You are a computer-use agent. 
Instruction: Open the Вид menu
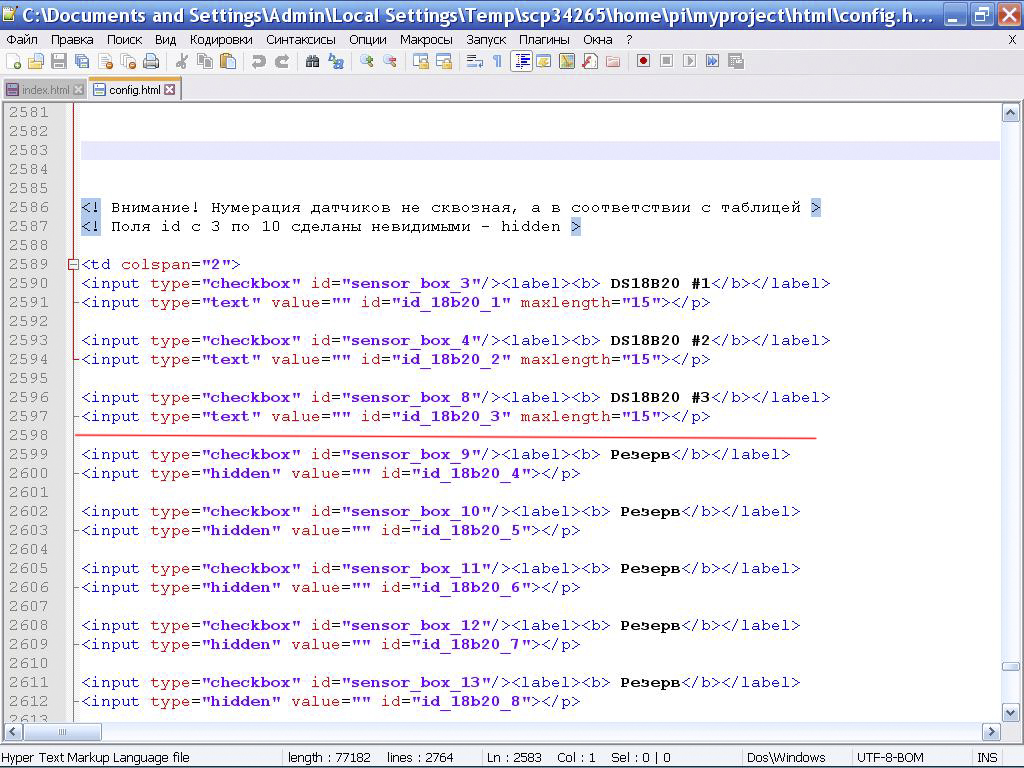click(x=165, y=40)
